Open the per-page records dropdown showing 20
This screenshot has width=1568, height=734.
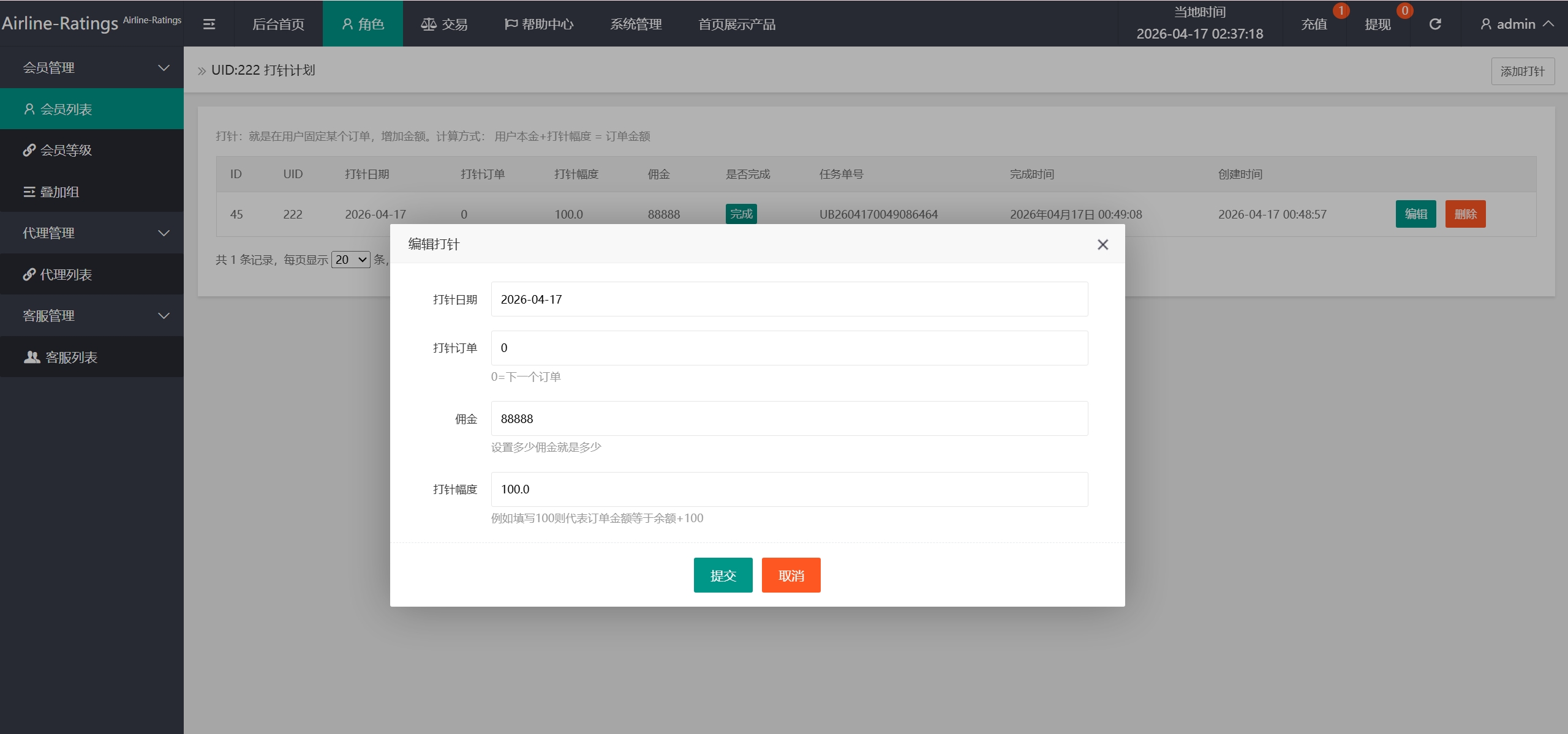351,260
